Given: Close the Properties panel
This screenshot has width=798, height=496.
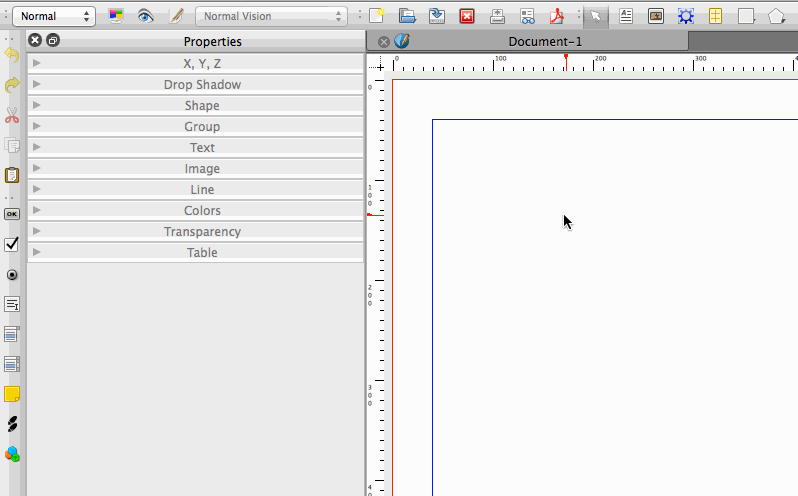Looking at the screenshot, I should coord(35,41).
